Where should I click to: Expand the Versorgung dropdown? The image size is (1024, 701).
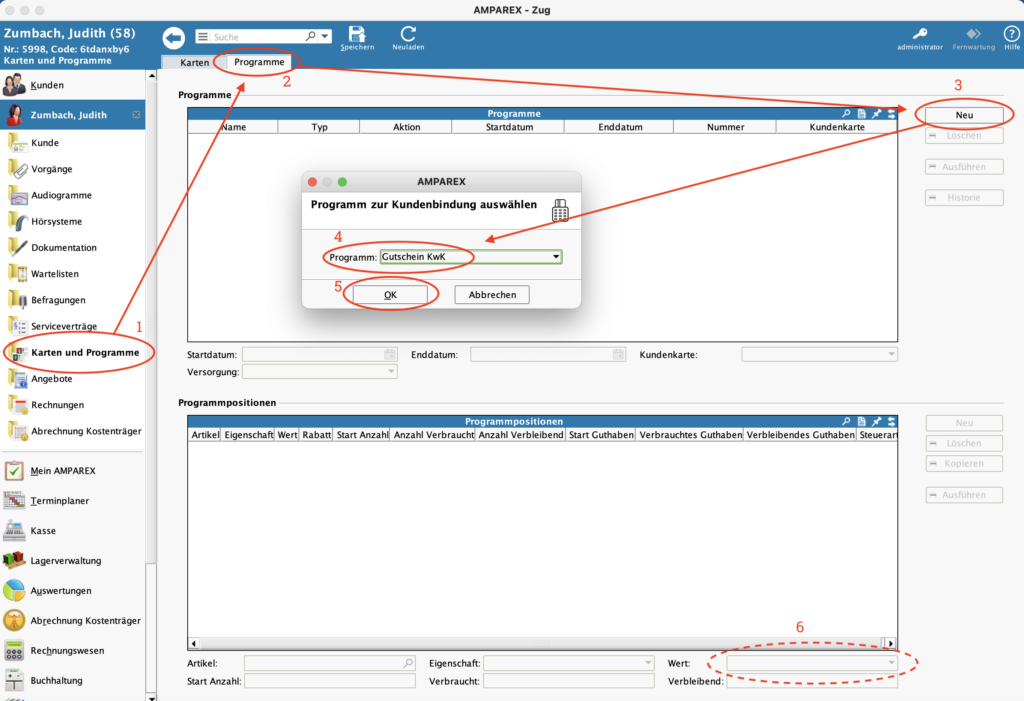coord(391,371)
